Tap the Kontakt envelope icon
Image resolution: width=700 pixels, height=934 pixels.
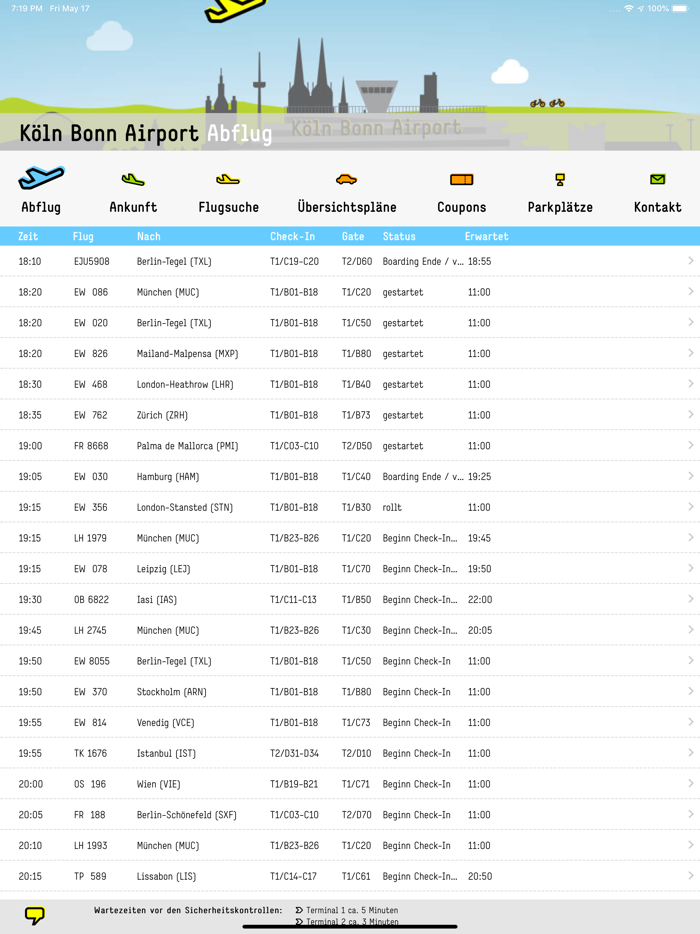coord(658,179)
